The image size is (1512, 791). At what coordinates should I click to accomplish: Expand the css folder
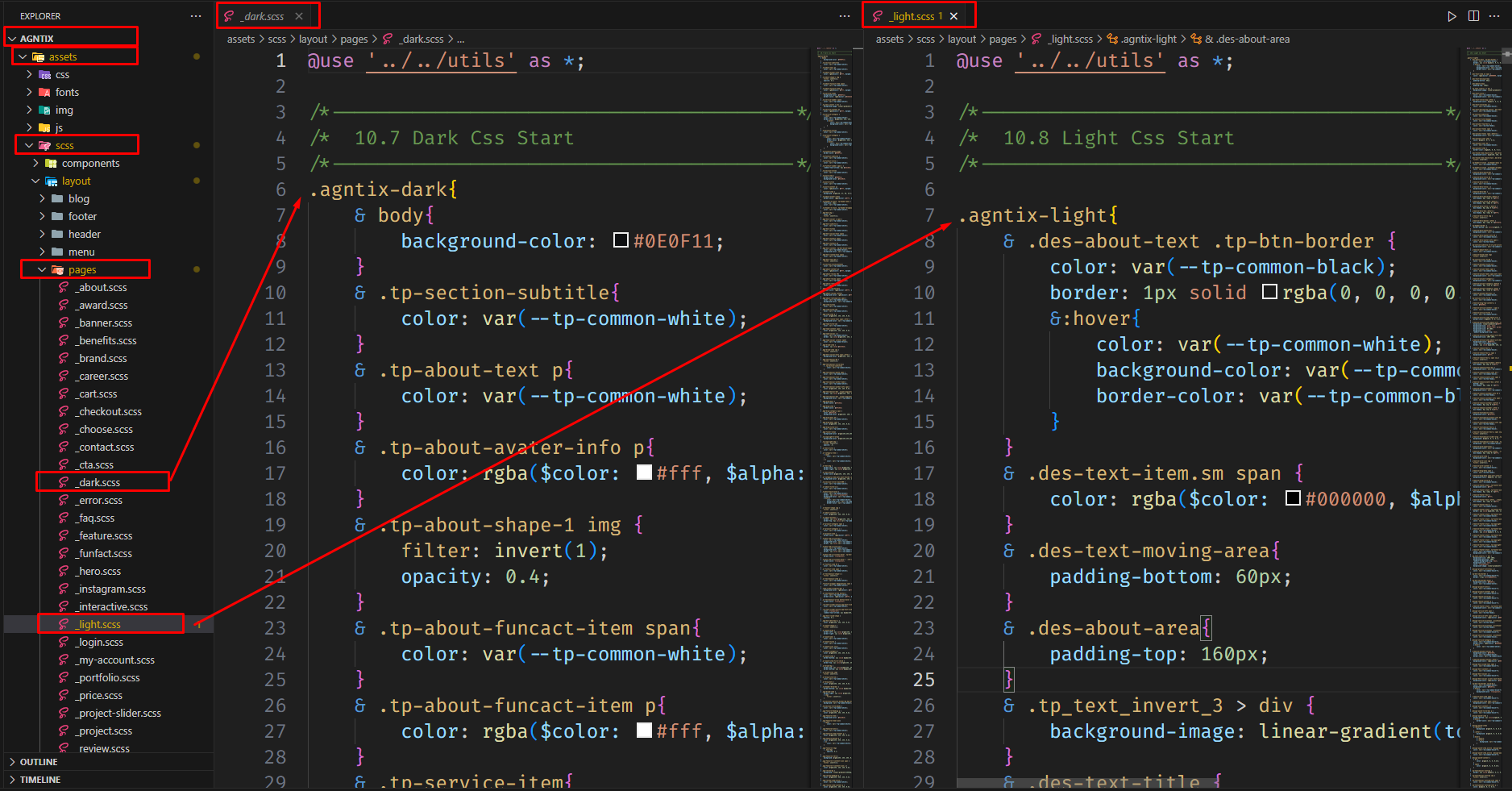62,74
